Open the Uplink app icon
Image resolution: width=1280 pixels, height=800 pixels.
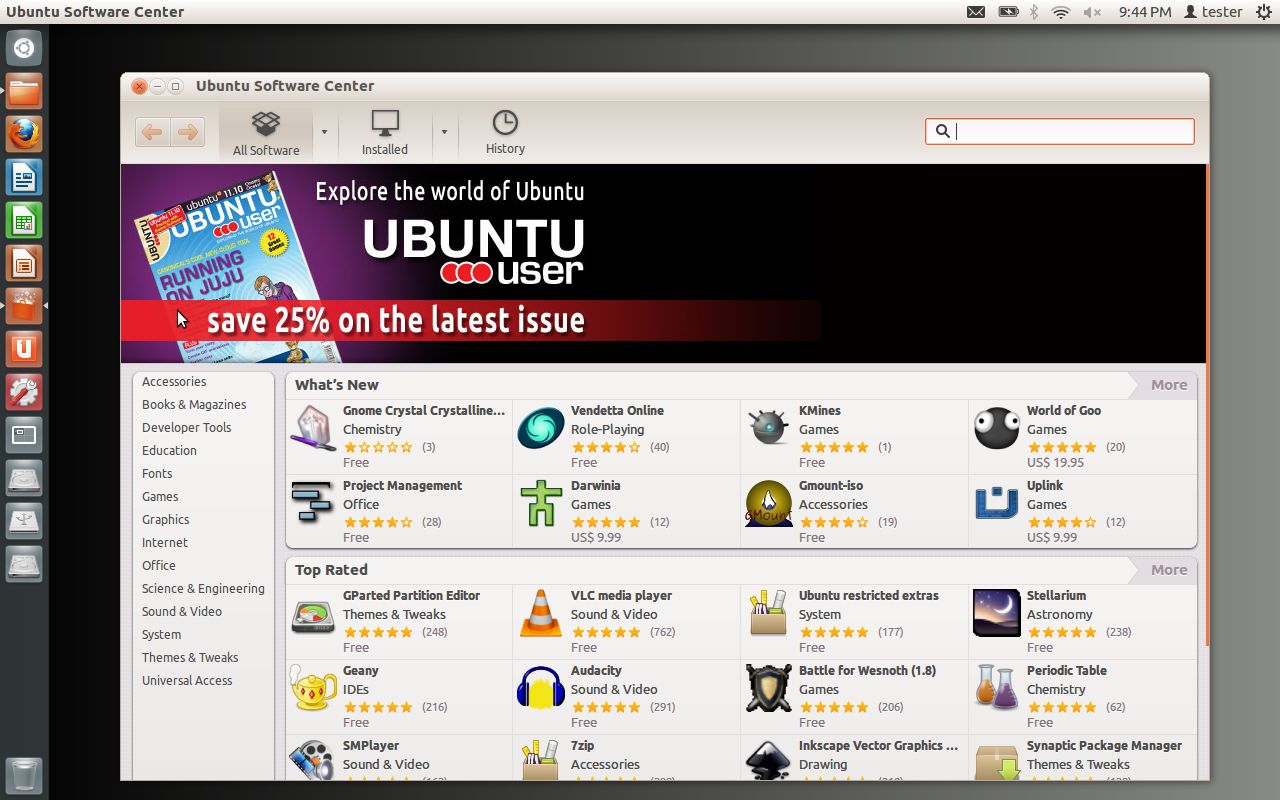997,504
